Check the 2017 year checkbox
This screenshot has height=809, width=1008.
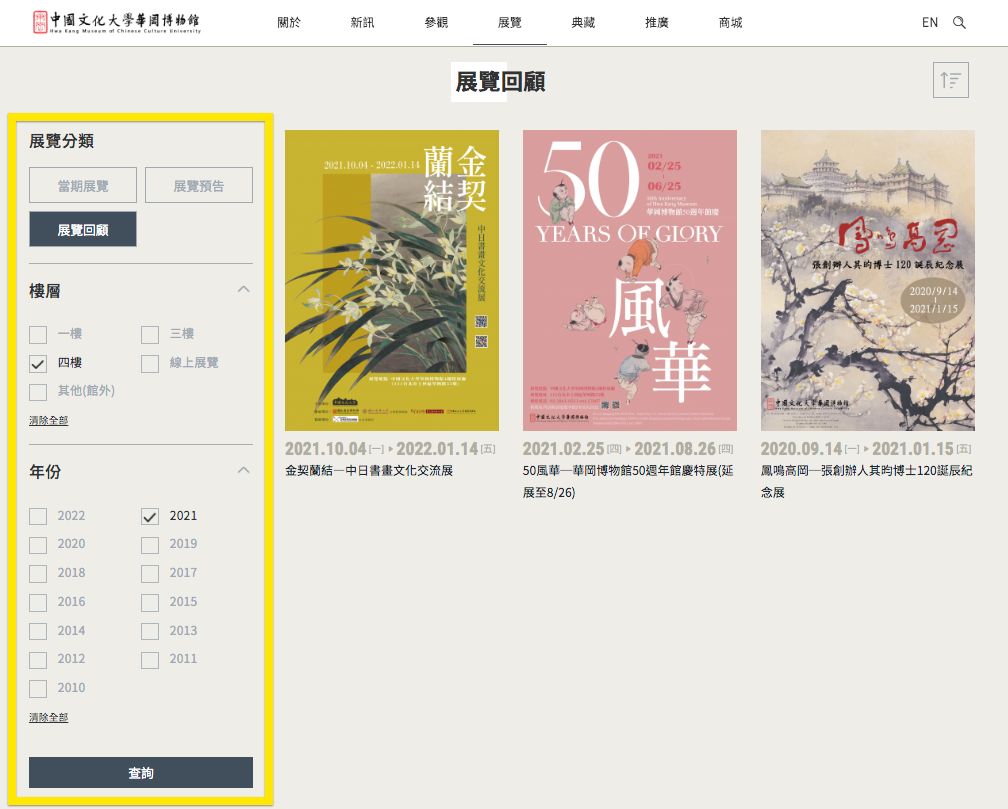pos(150,574)
